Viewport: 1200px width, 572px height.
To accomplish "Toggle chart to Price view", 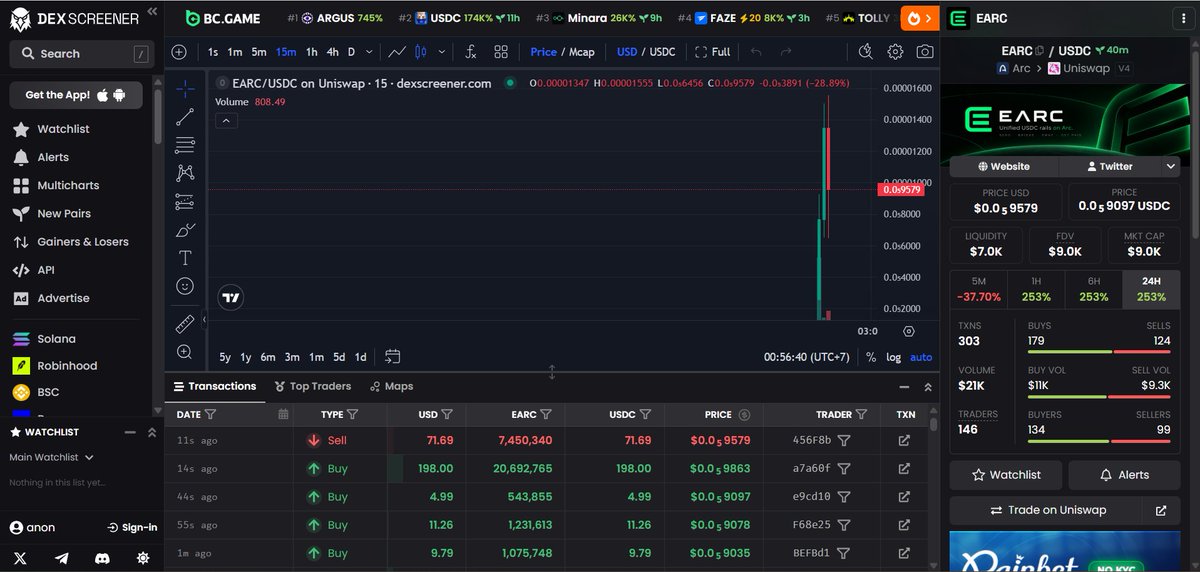I will [x=544, y=52].
